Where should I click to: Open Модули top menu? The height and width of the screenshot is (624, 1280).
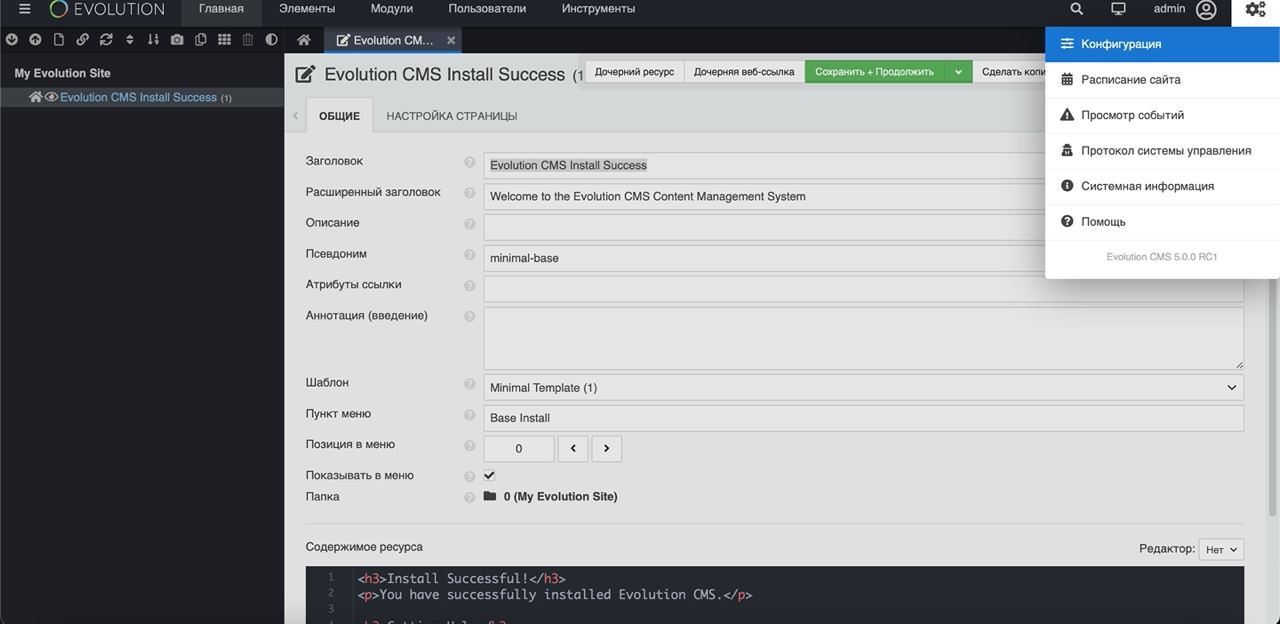[x=391, y=9]
